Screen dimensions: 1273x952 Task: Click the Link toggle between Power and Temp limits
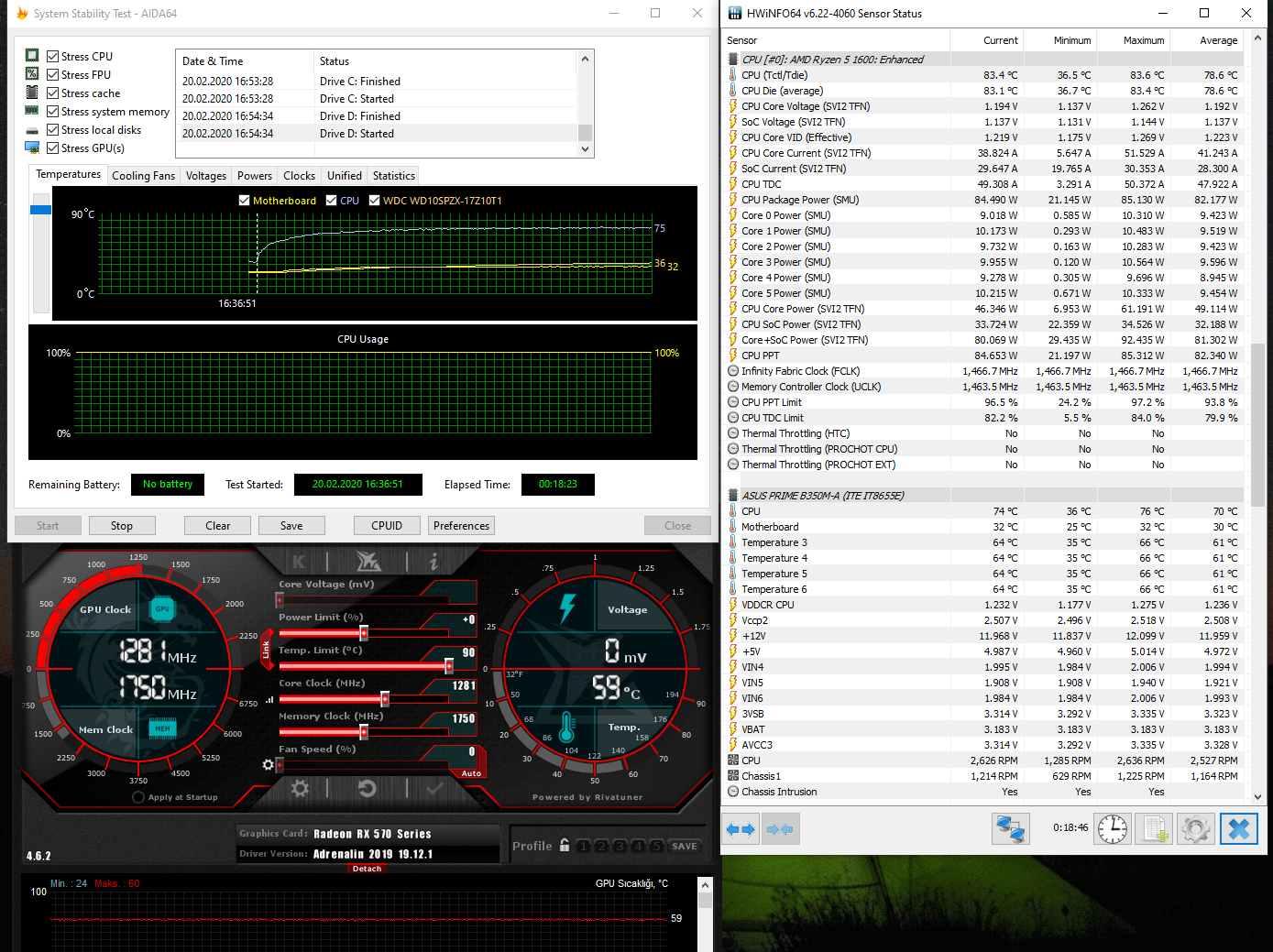click(267, 650)
